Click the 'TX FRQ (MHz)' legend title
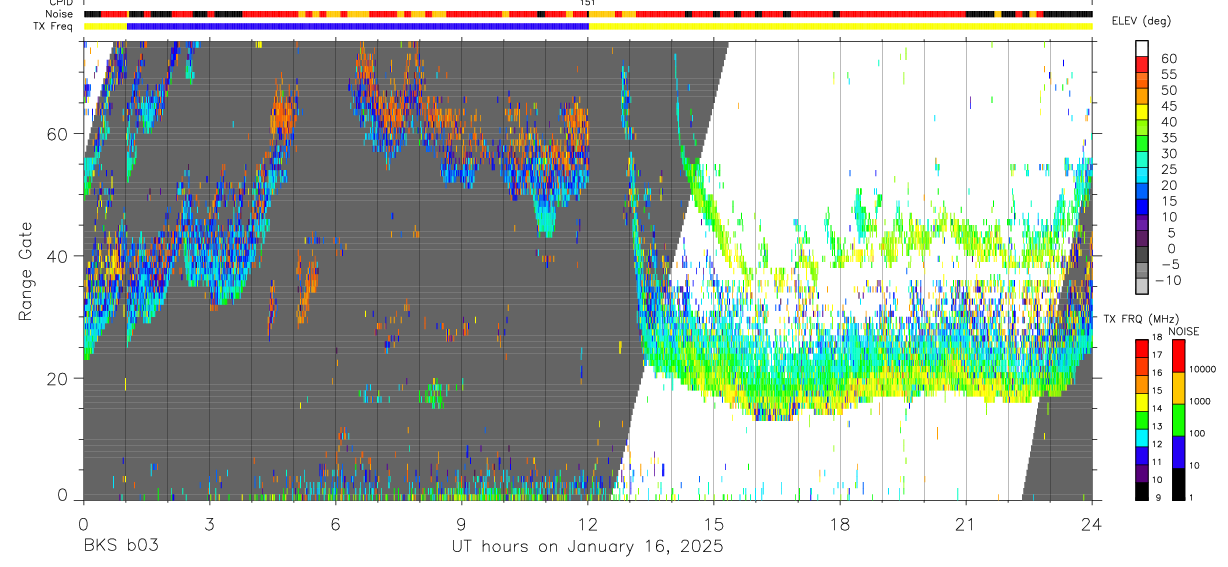This screenshot has width=1228, height=567. (x=1141, y=319)
